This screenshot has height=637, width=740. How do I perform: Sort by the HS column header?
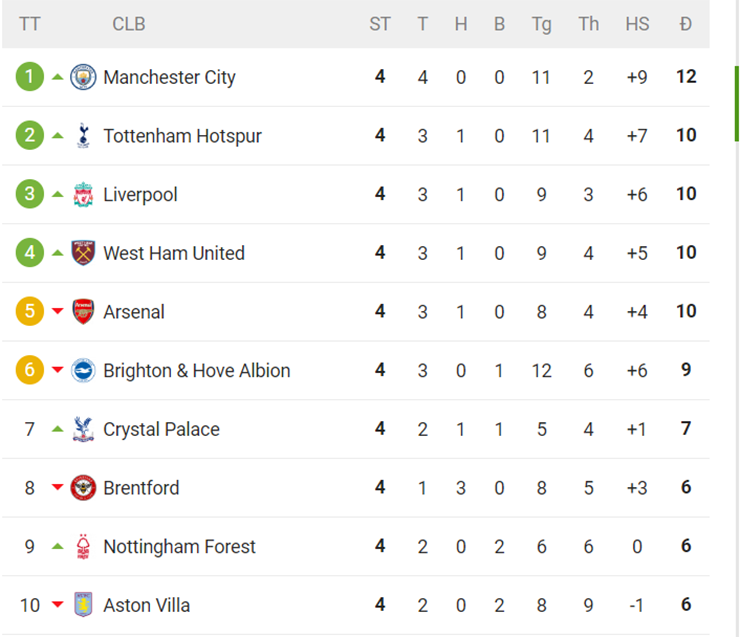point(637,24)
